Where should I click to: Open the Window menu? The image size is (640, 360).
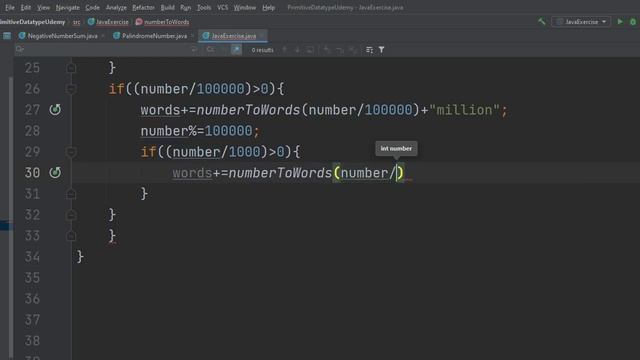point(244,7)
